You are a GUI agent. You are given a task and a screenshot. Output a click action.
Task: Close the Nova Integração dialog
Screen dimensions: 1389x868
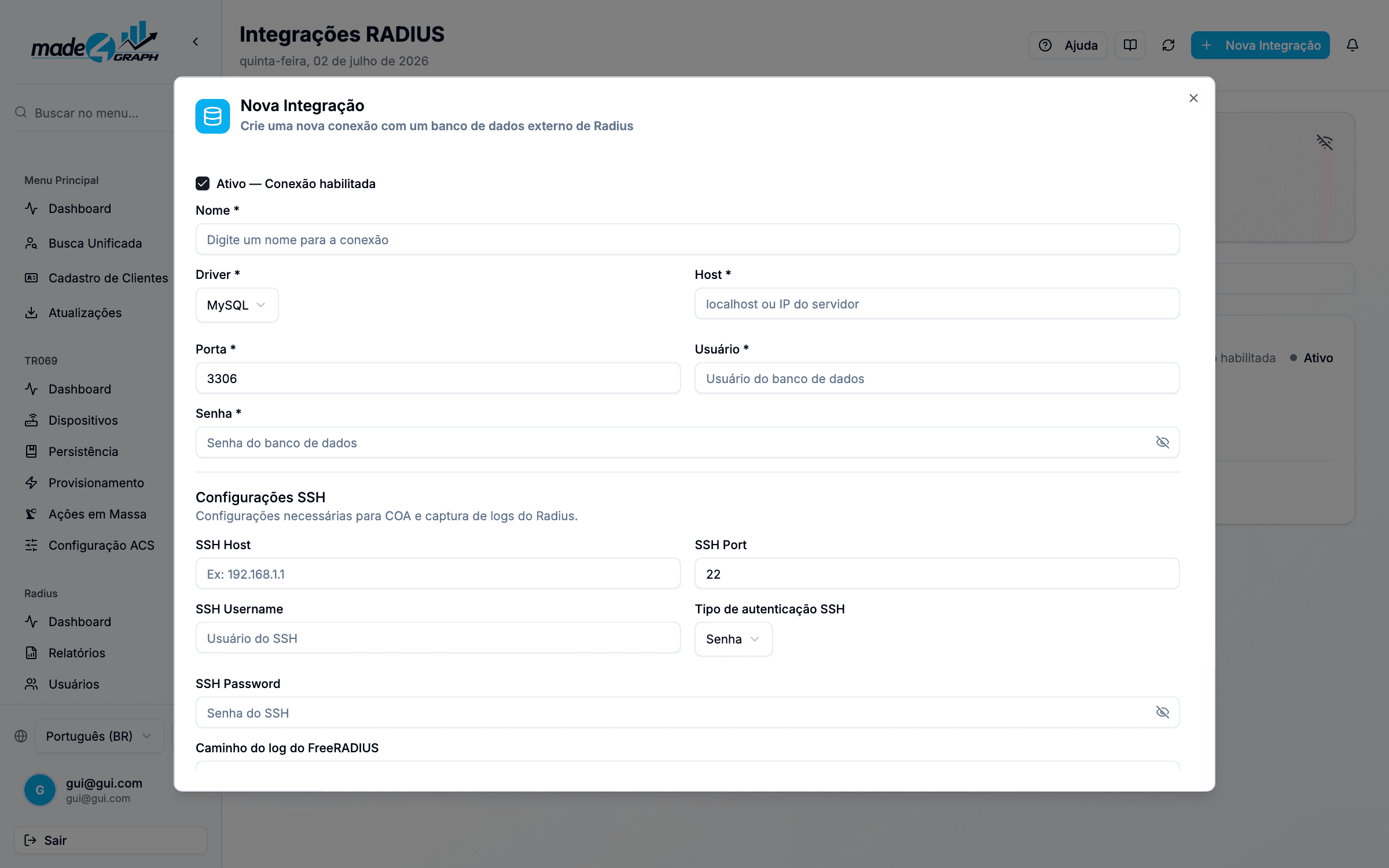coord(1193,98)
